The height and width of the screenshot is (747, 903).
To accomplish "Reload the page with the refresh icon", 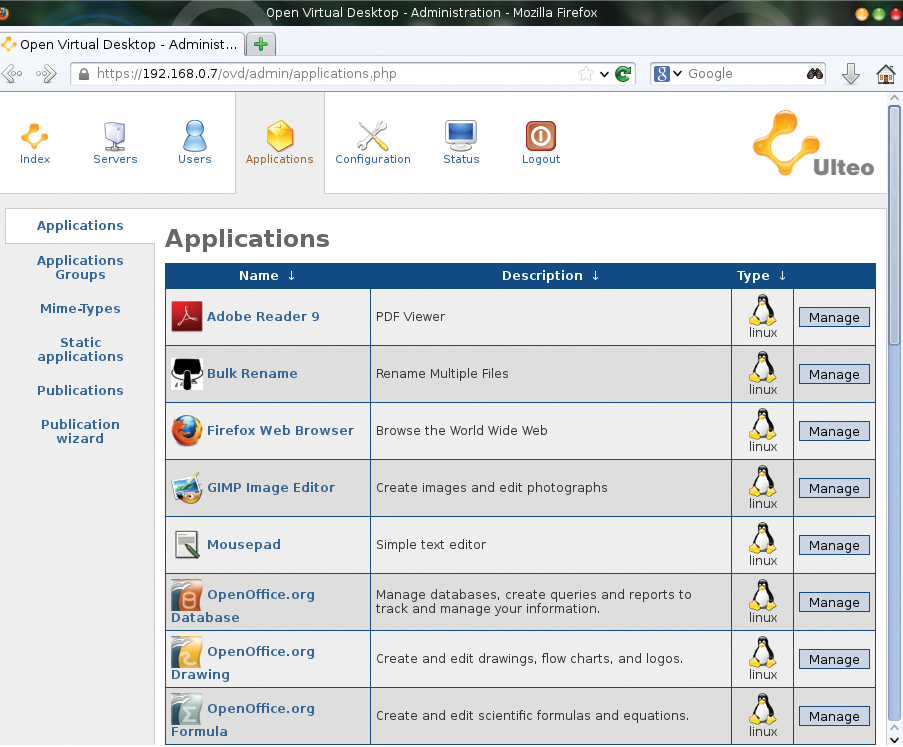I will [624, 74].
